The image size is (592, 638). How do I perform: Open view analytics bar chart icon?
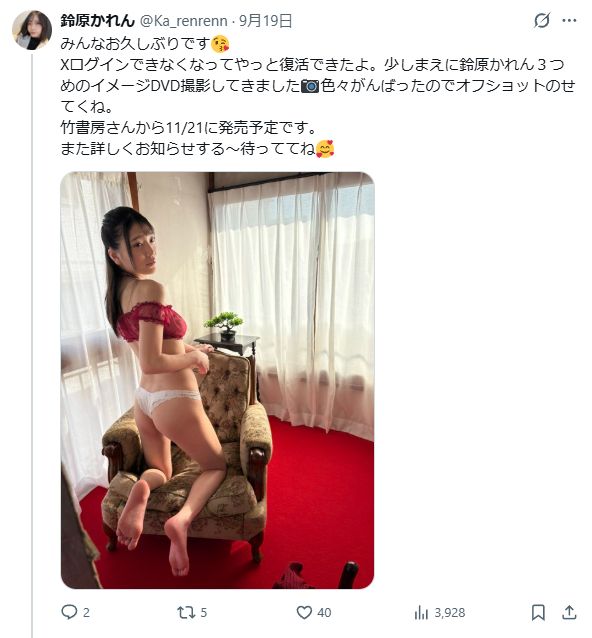tap(421, 612)
